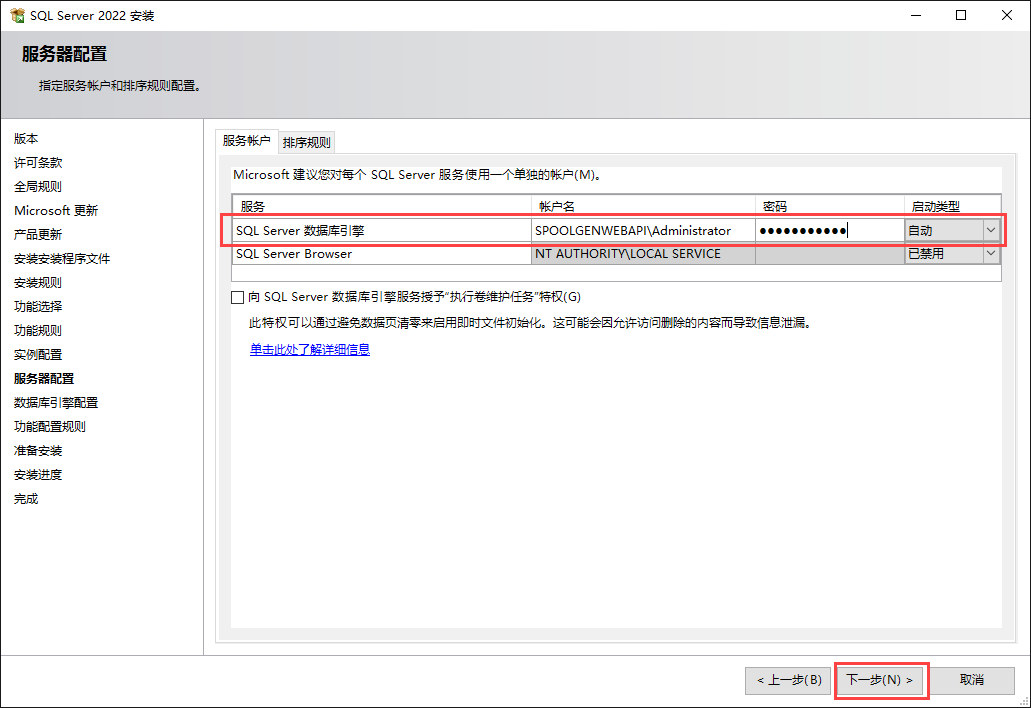
Task: Go back with 上一步(B) button
Action: click(789, 680)
